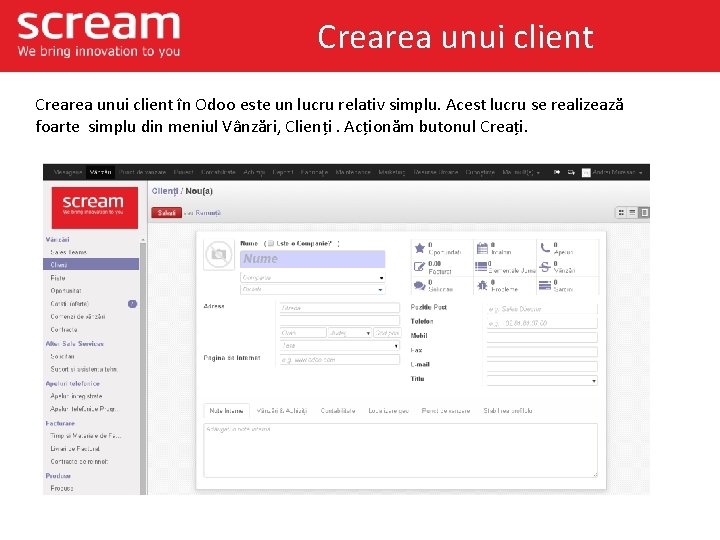This screenshot has width=720, height=540.
Task: Click the user avatar in top bar
Action: (586, 173)
